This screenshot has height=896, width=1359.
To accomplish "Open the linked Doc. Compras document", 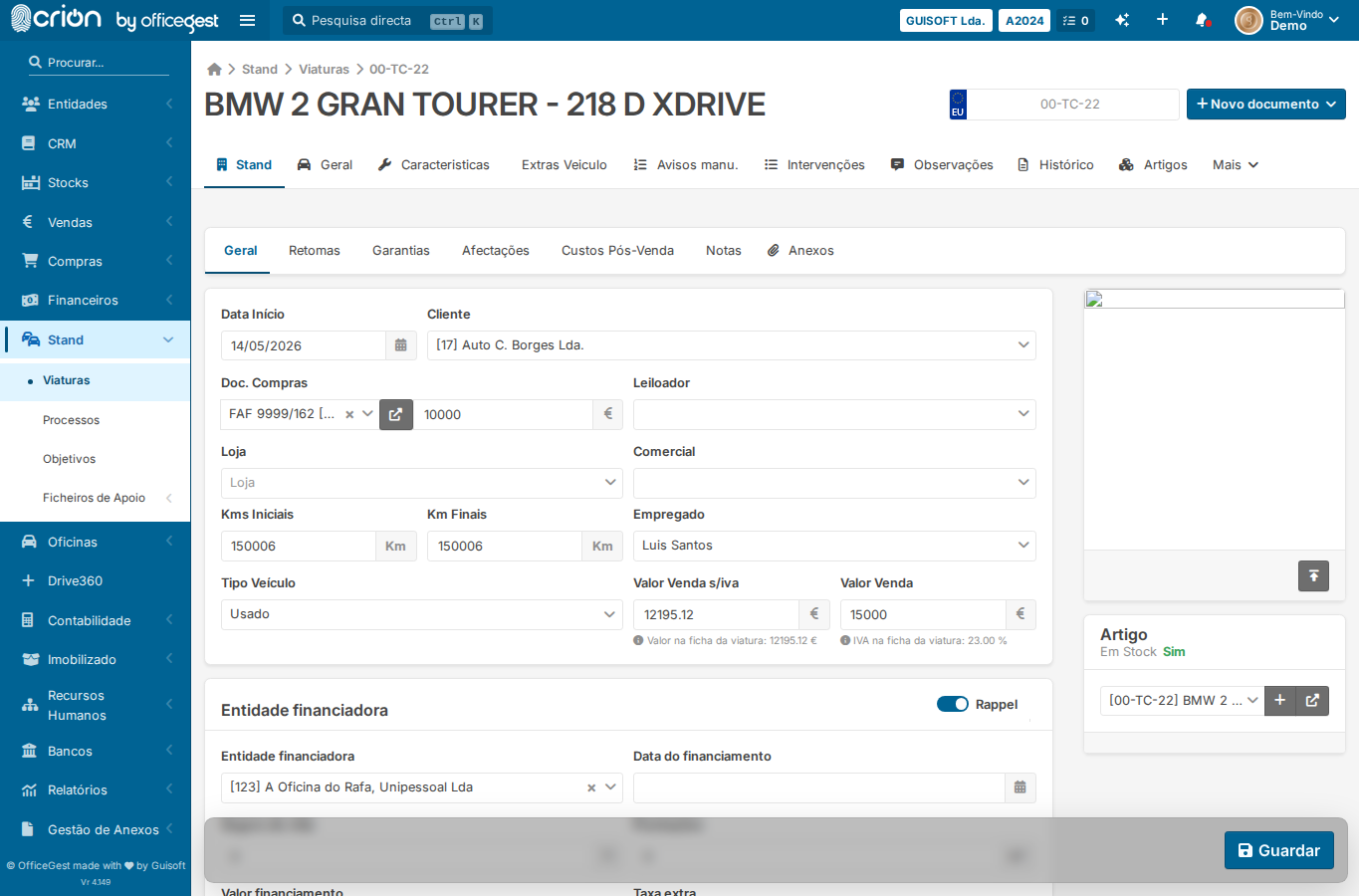I will 395,414.
